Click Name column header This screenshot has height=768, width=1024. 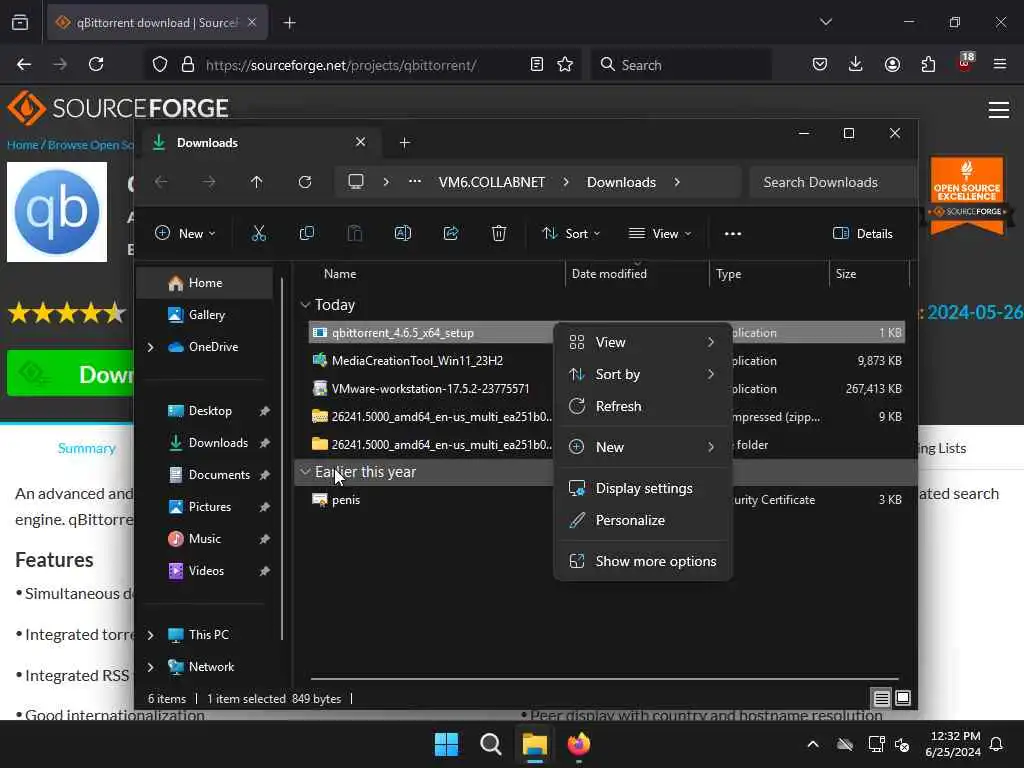340,274
